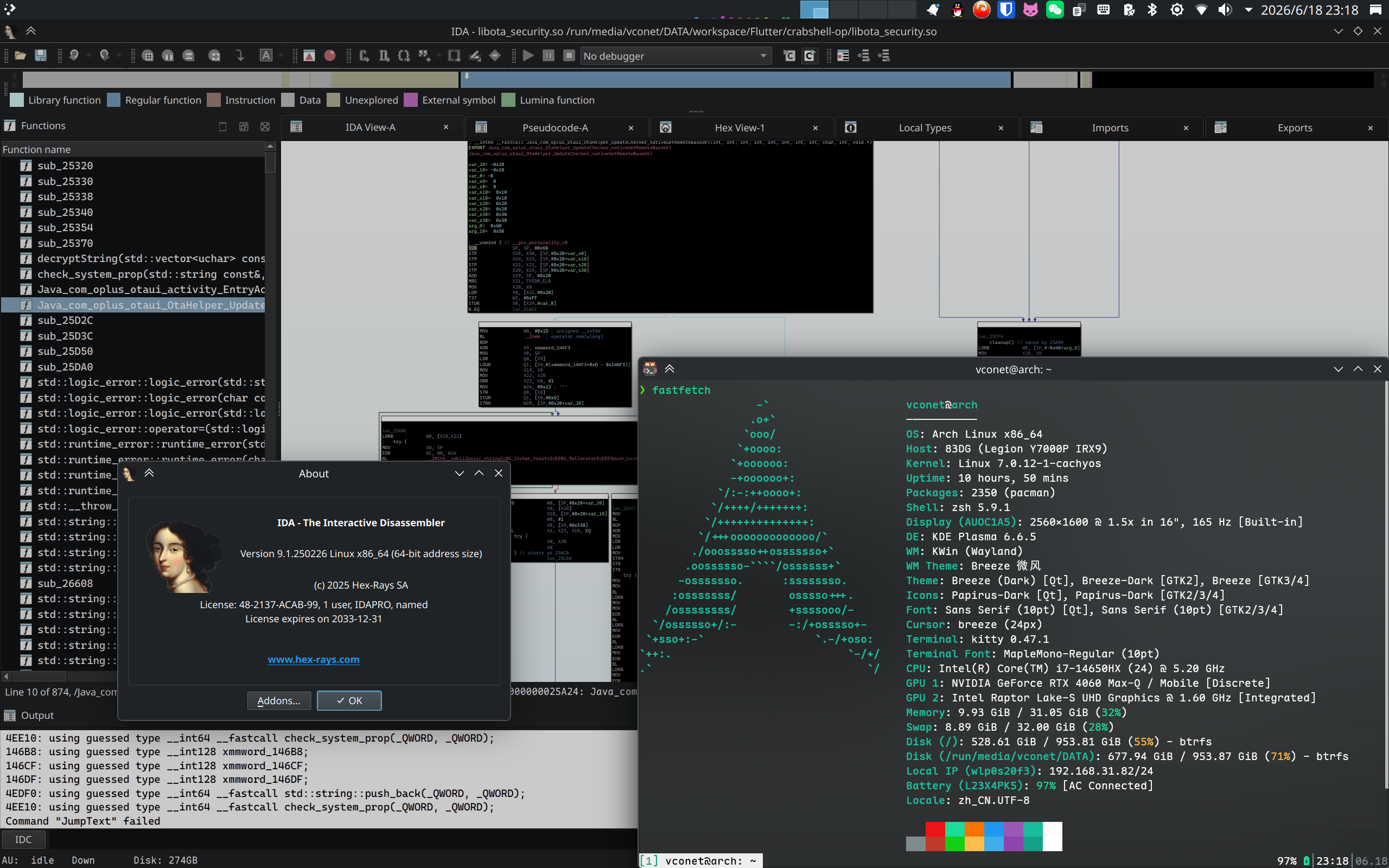Image resolution: width=1389 pixels, height=868 pixels.
Task: Click the External symbol color swatch in legend
Action: tap(411, 100)
